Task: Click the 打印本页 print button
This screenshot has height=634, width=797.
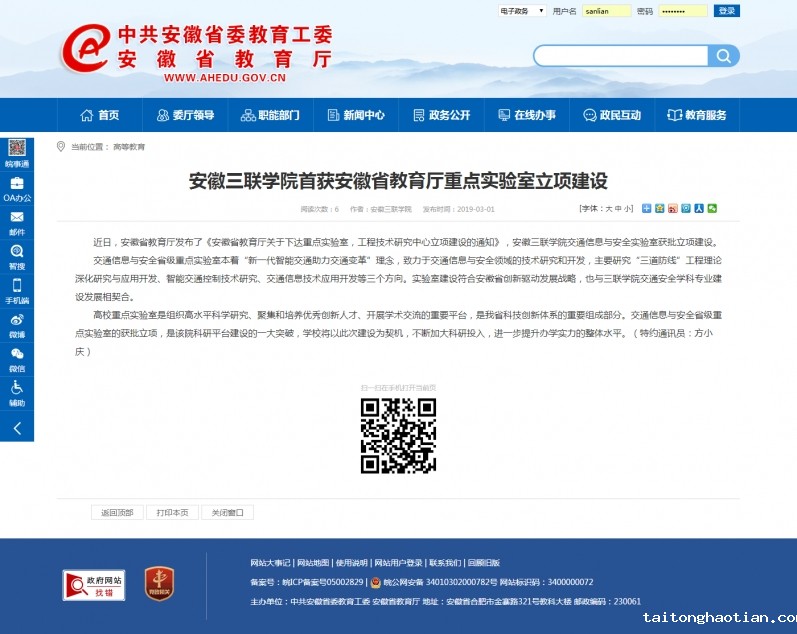Action: coord(171,513)
